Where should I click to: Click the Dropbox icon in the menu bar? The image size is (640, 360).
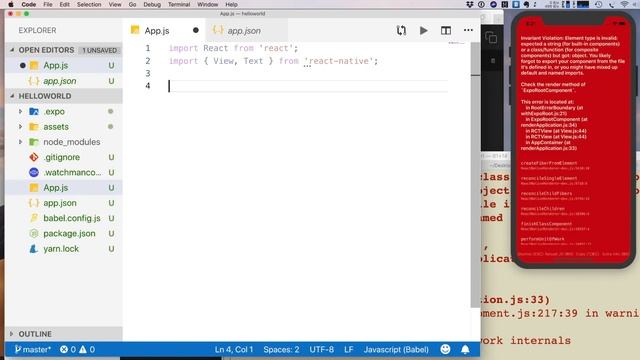coord(470,4)
